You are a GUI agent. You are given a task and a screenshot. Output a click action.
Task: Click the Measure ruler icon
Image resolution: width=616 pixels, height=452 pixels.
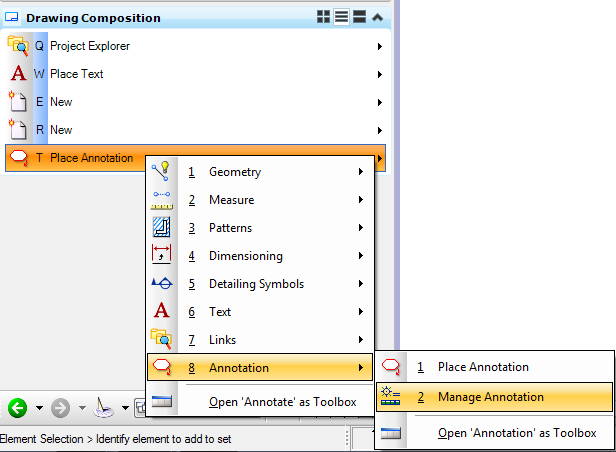point(161,200)
